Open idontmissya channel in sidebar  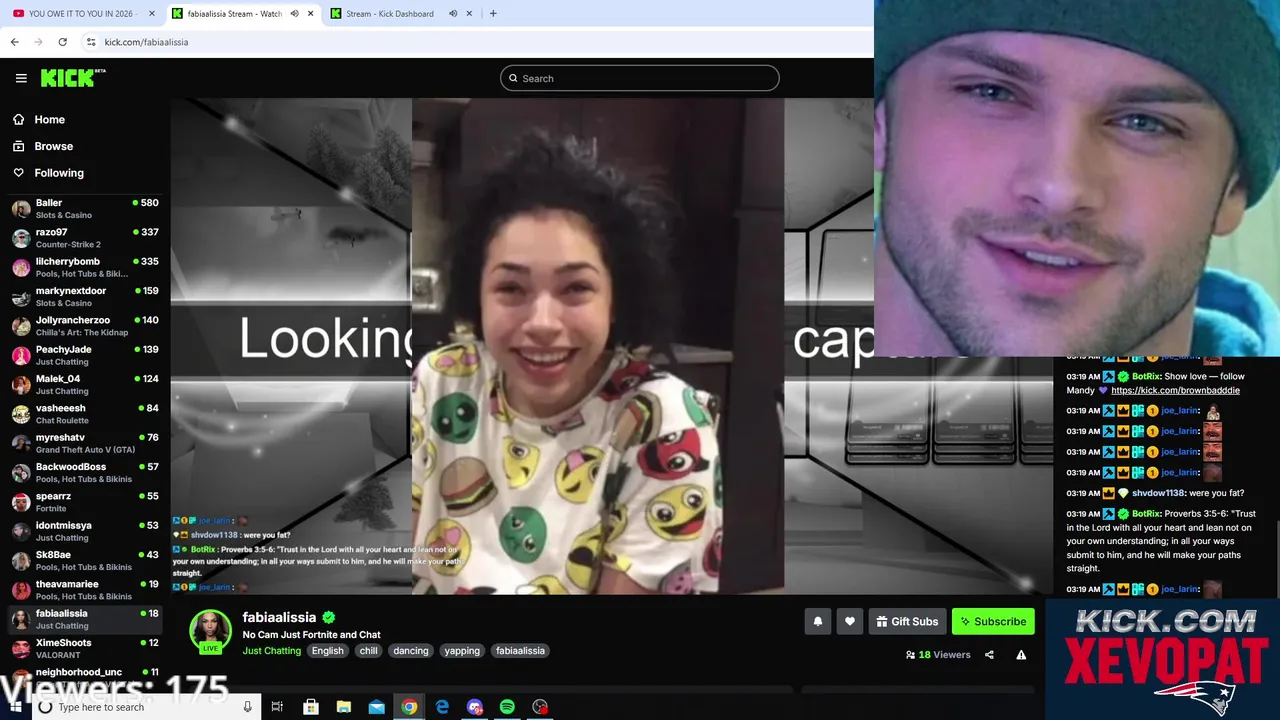[85, 531]
